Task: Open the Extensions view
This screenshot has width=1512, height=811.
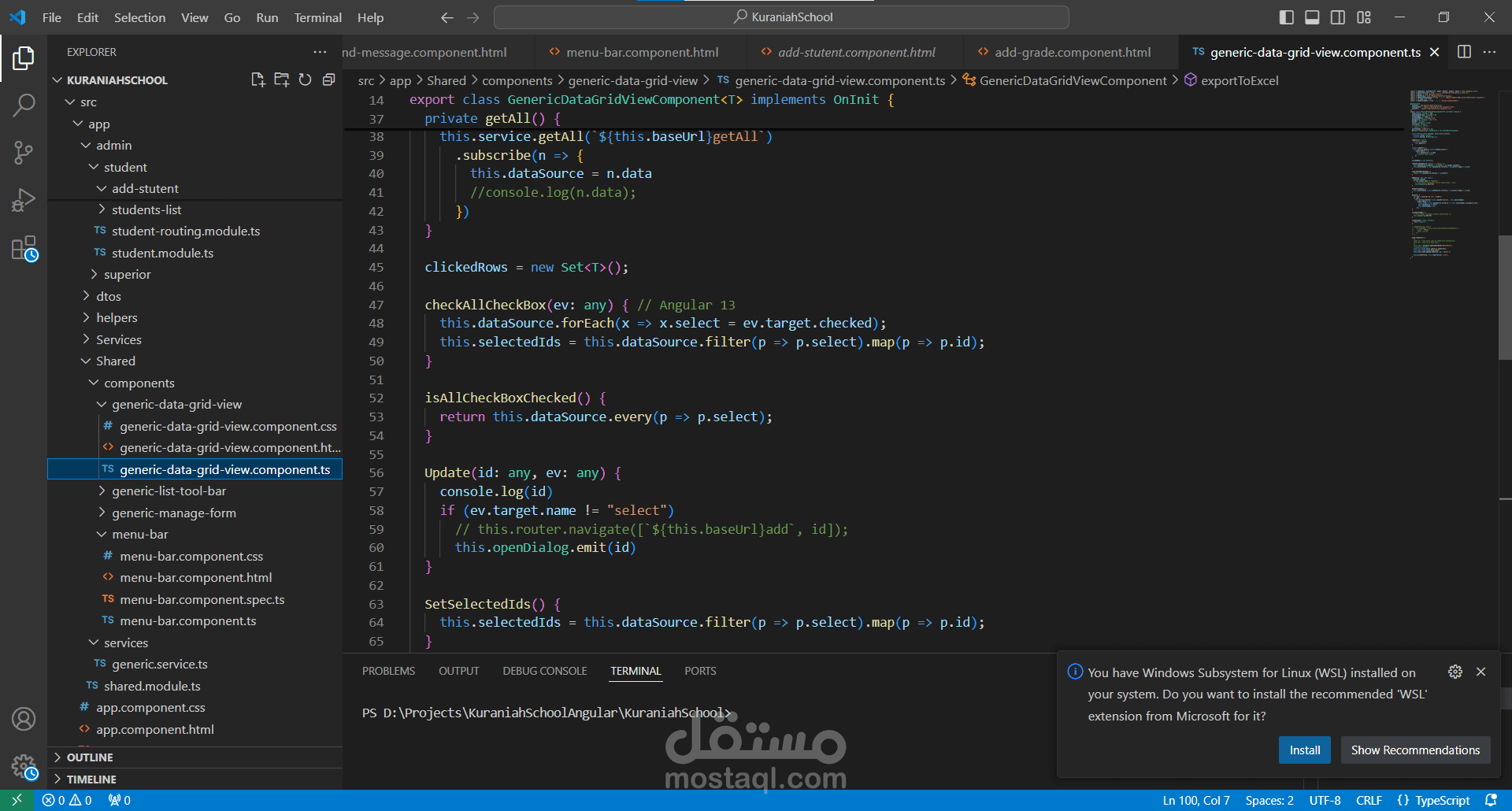Action: coord(24,248)
